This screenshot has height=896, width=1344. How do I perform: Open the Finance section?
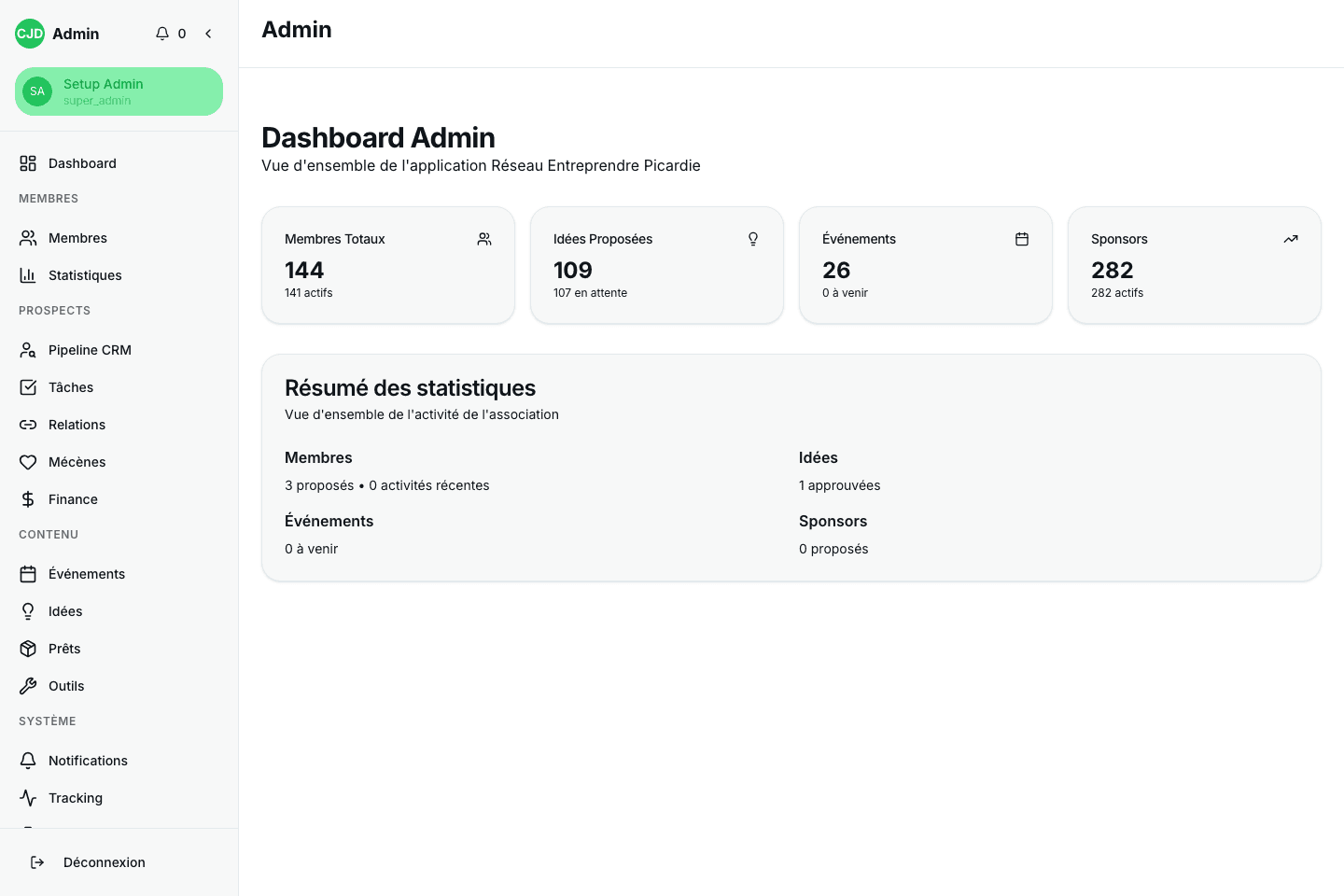tap(119, 499)
